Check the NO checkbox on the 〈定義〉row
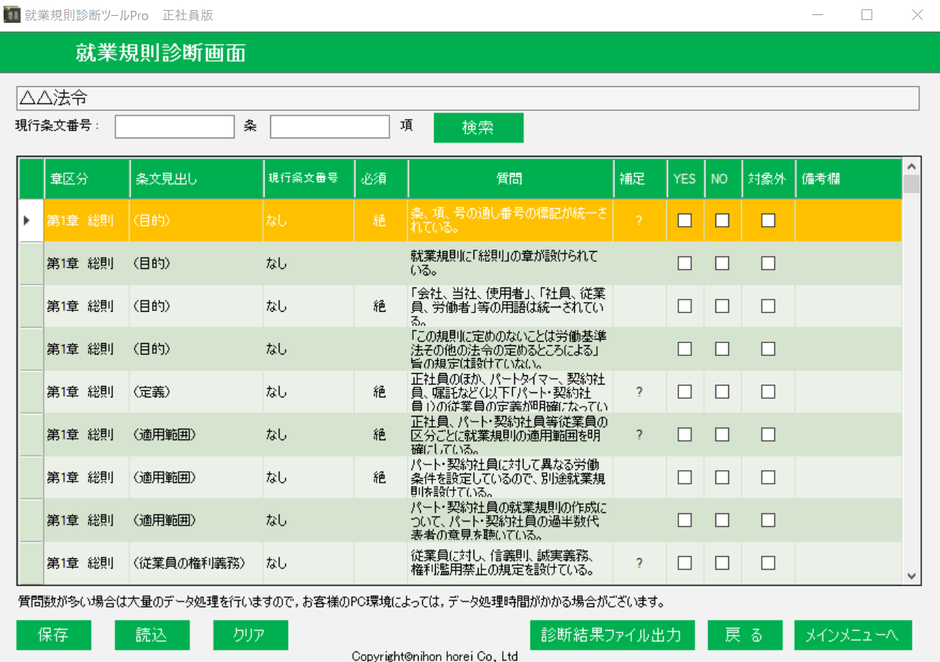This screenshot has width=940, height=662. click(722, 392)
